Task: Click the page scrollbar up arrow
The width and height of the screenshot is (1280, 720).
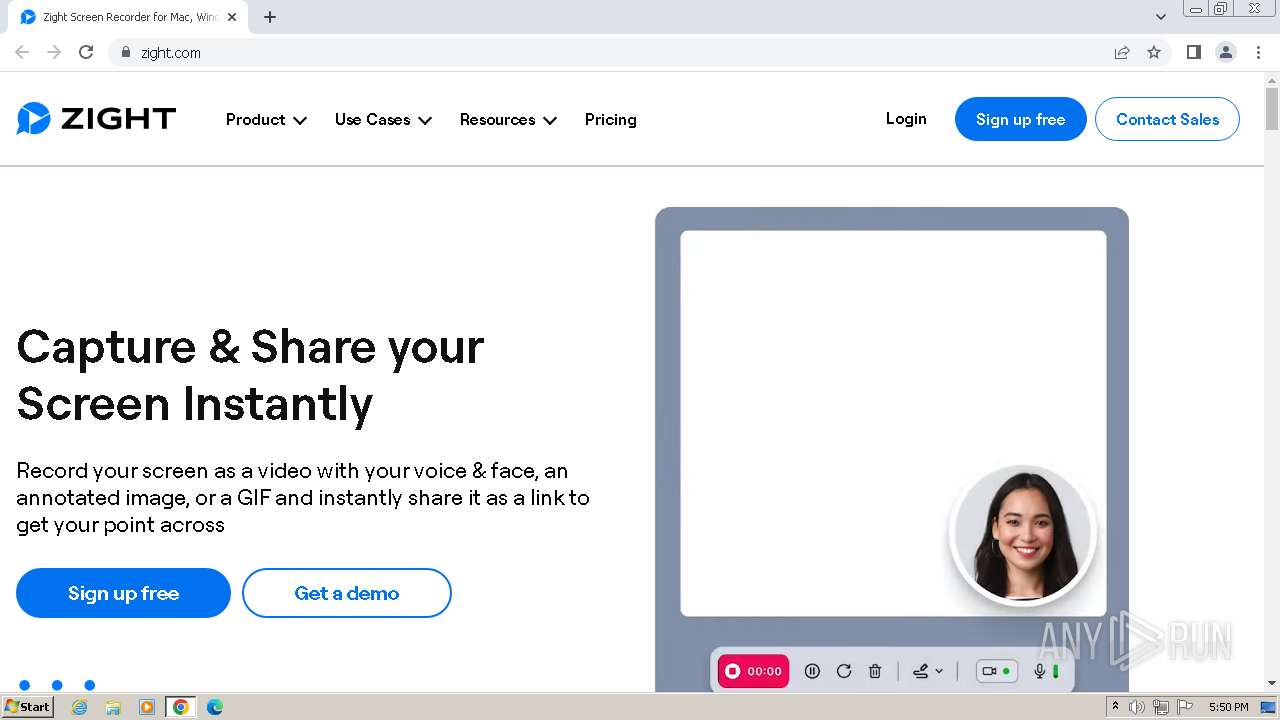Action: 1272,79
